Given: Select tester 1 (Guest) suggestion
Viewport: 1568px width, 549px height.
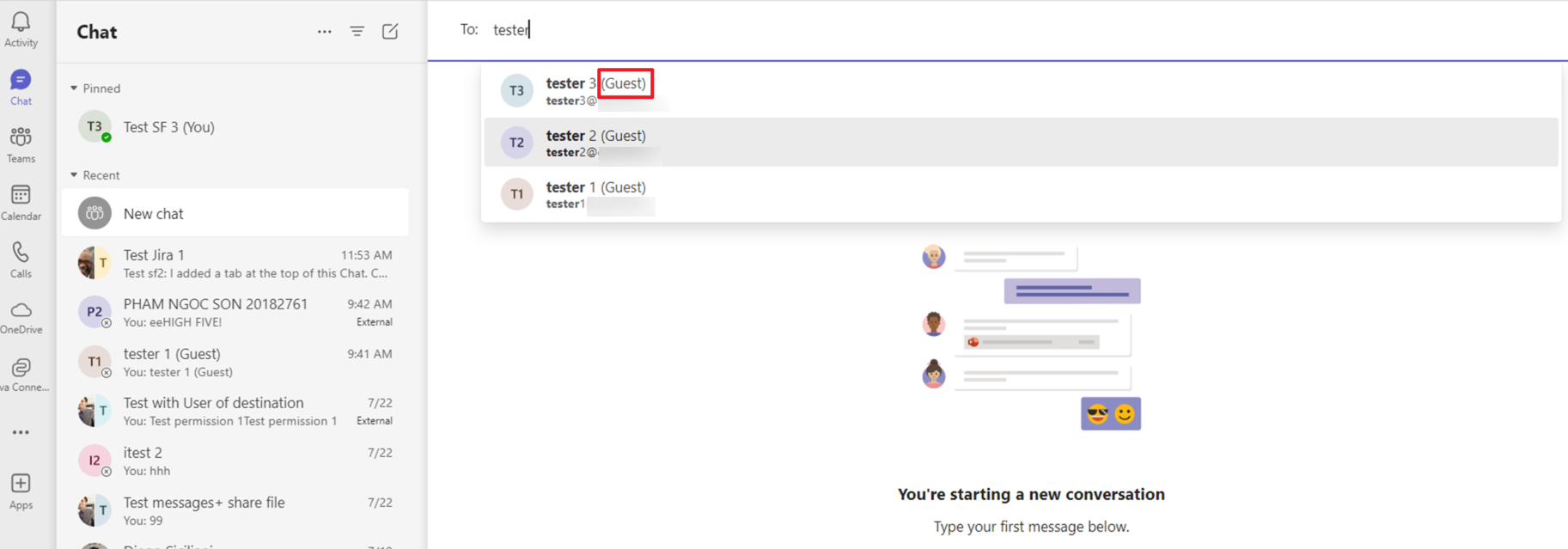Looking at the screenshot, I should [x=1021, y=194].
